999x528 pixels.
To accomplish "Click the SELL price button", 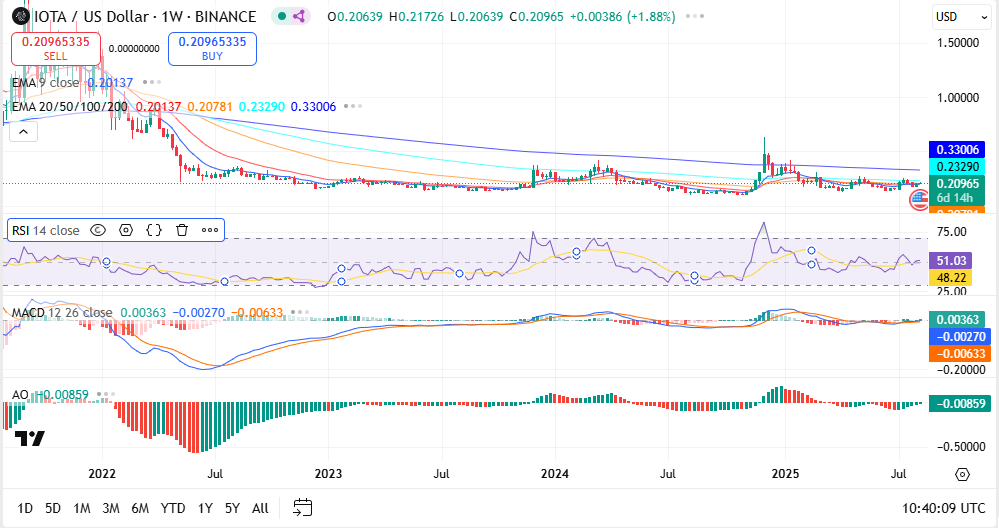I will (56, 48).
